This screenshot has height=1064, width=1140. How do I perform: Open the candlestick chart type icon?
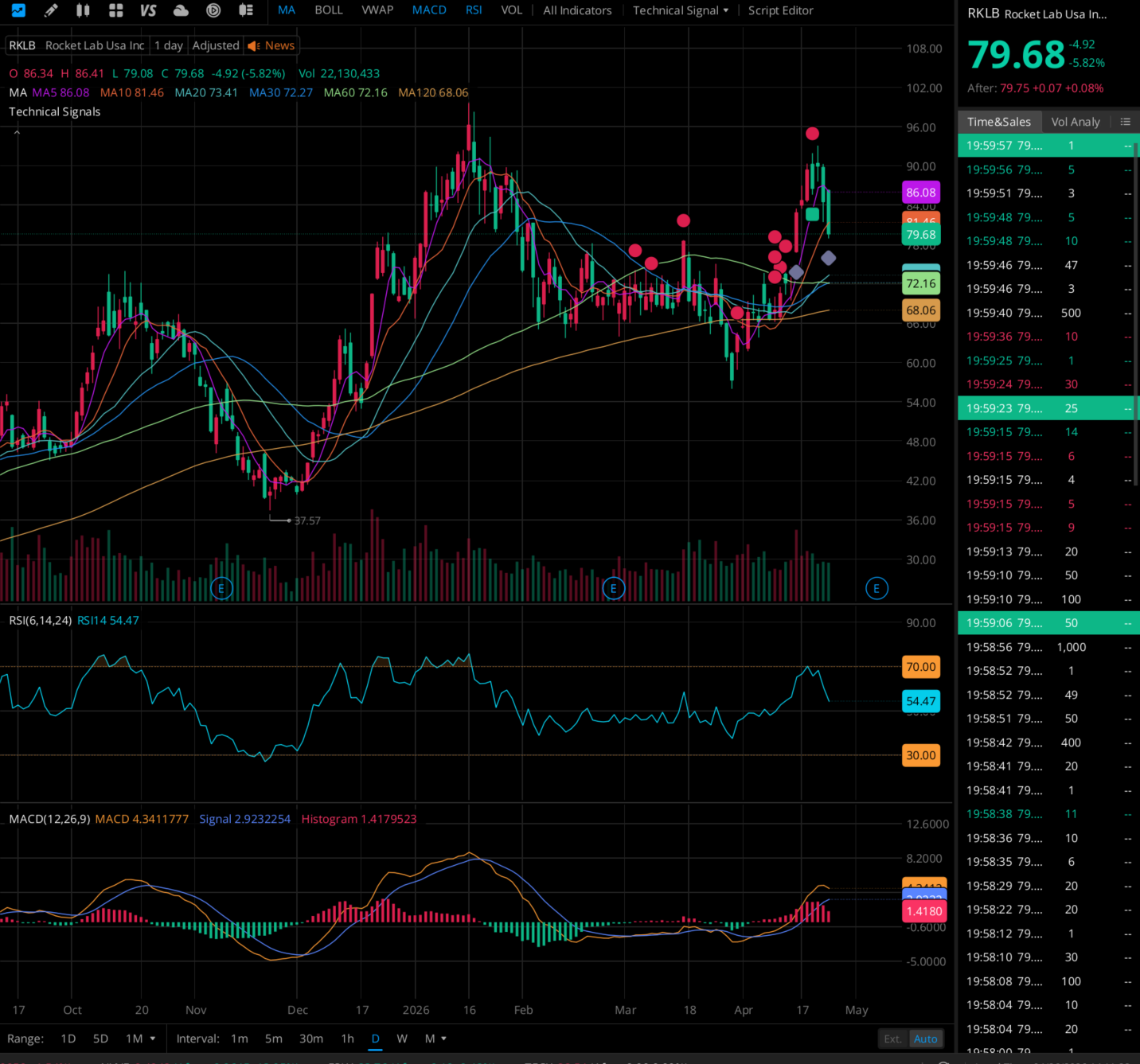tap(83, 10)
